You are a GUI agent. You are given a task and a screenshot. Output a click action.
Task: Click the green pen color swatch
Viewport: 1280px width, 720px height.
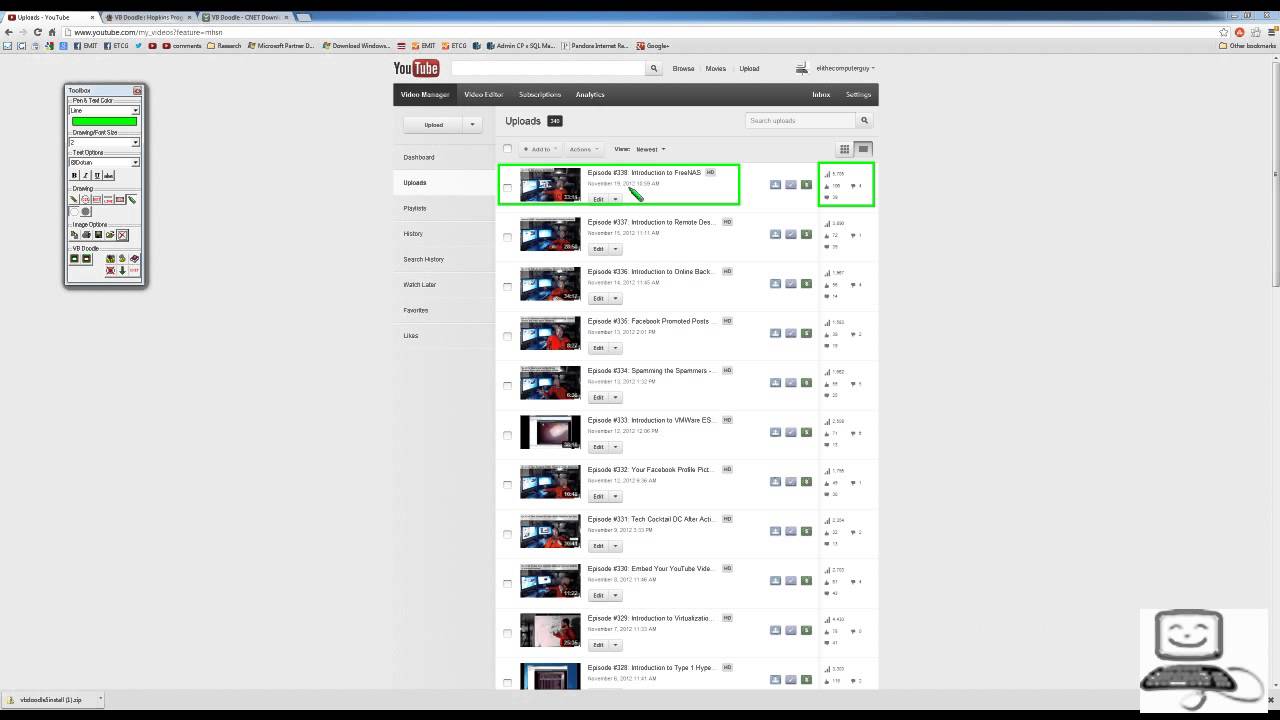(x=104, y=121)
